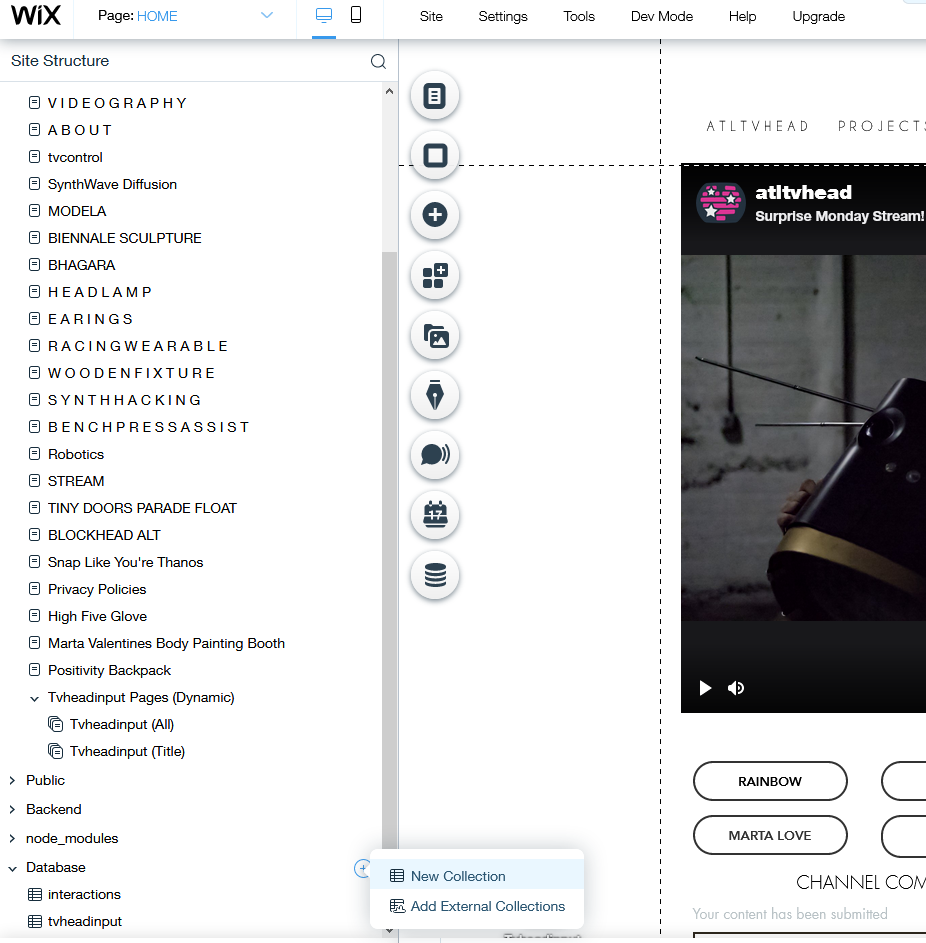Mute the video in preview
The image size is (926, 943).
(736, 688)
